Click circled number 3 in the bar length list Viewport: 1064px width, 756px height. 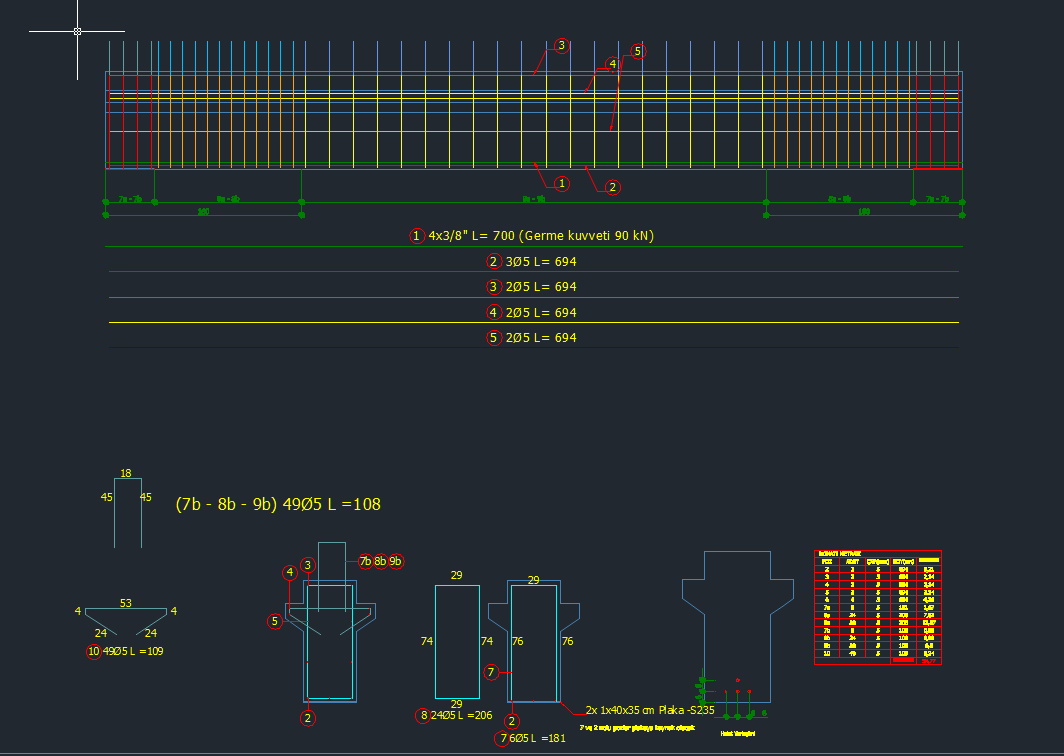(493, 287)
